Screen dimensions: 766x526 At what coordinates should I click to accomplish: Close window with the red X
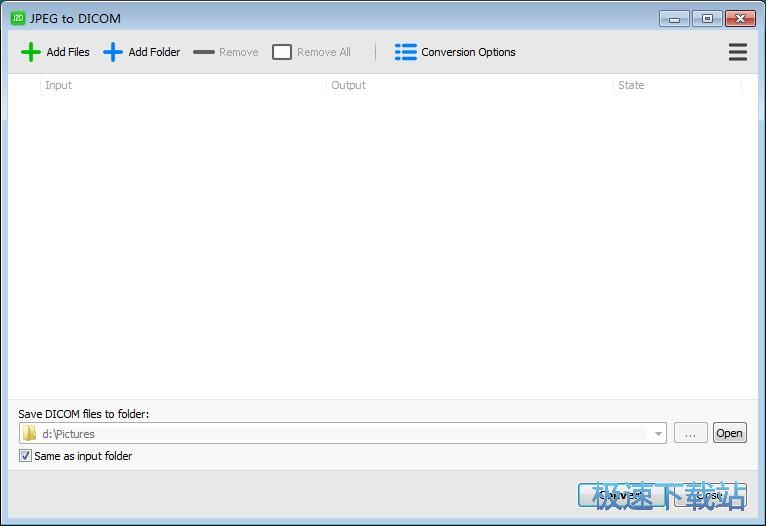point(740,19)
